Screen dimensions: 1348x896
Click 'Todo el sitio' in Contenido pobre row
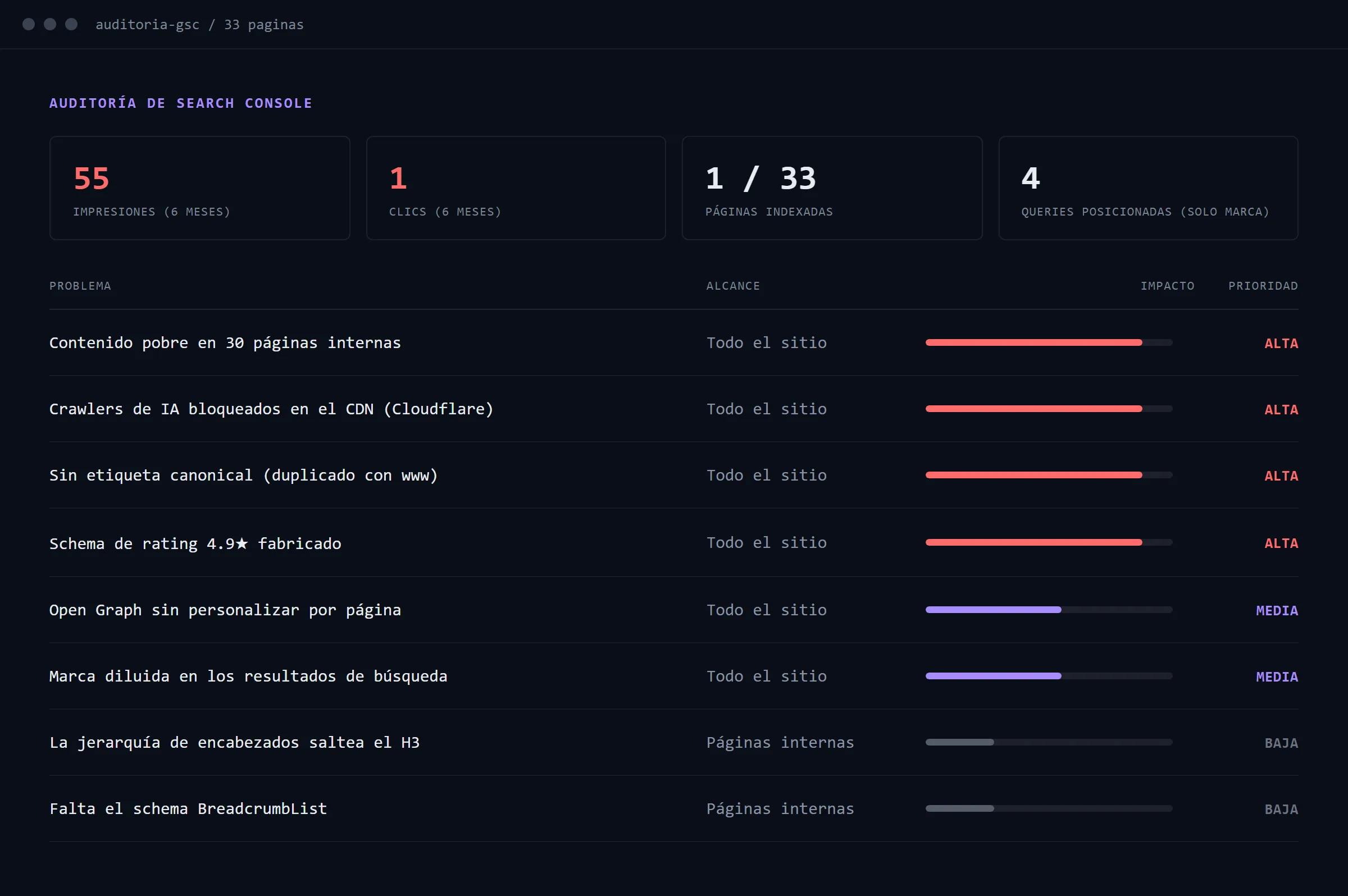click(767, 343)
